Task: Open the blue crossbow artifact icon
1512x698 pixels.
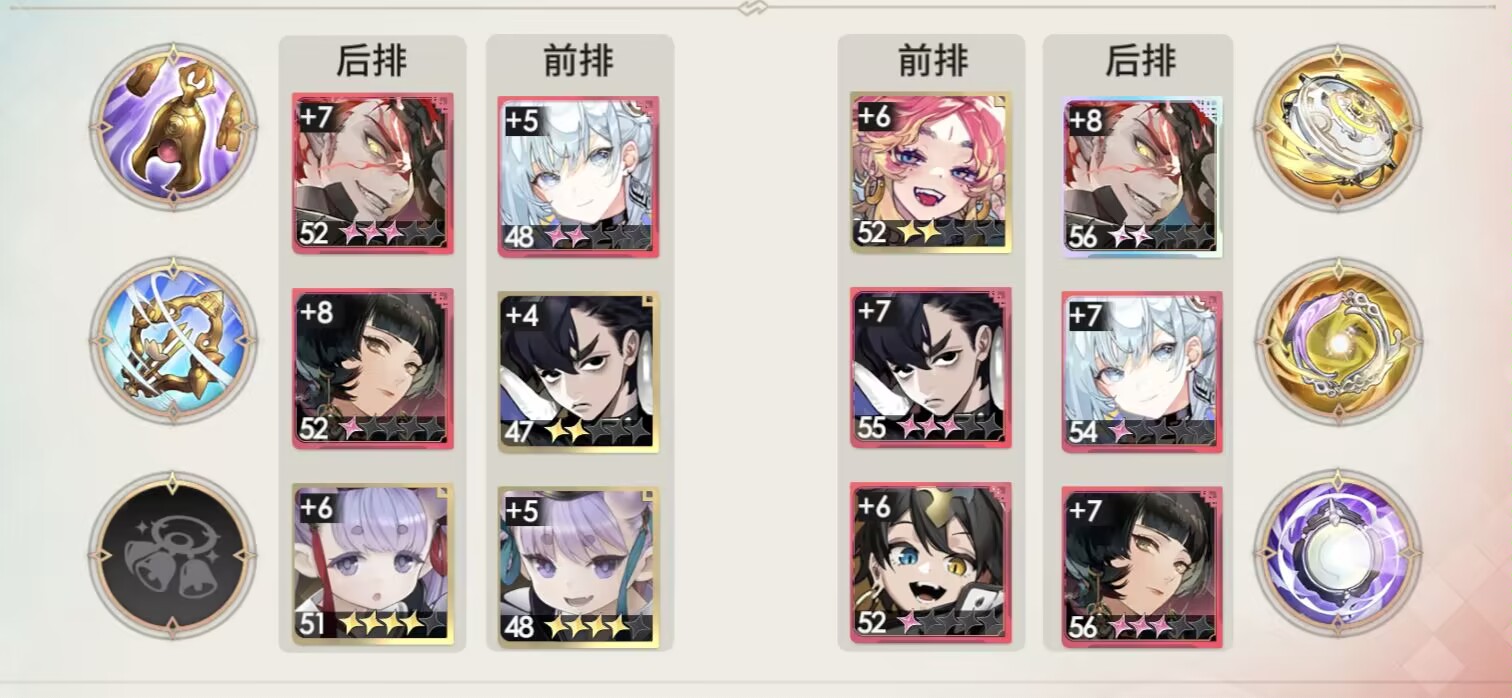Action: (173, 341)
